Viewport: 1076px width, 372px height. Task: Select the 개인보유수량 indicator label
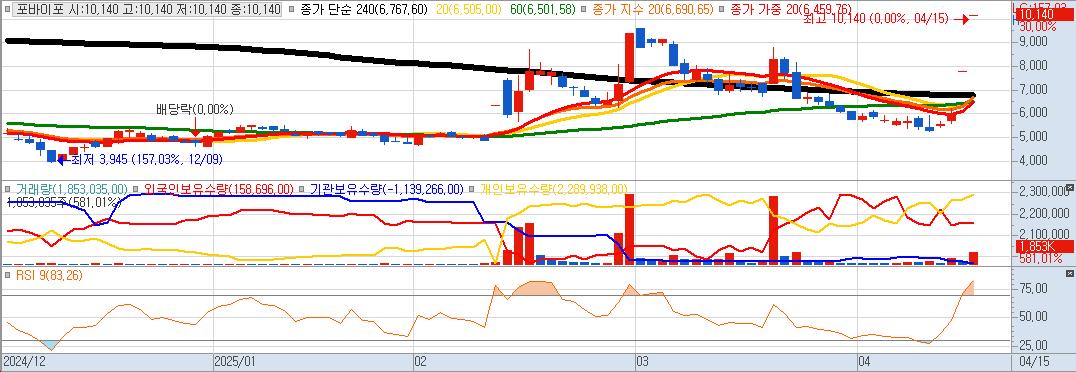coord(553,189)
